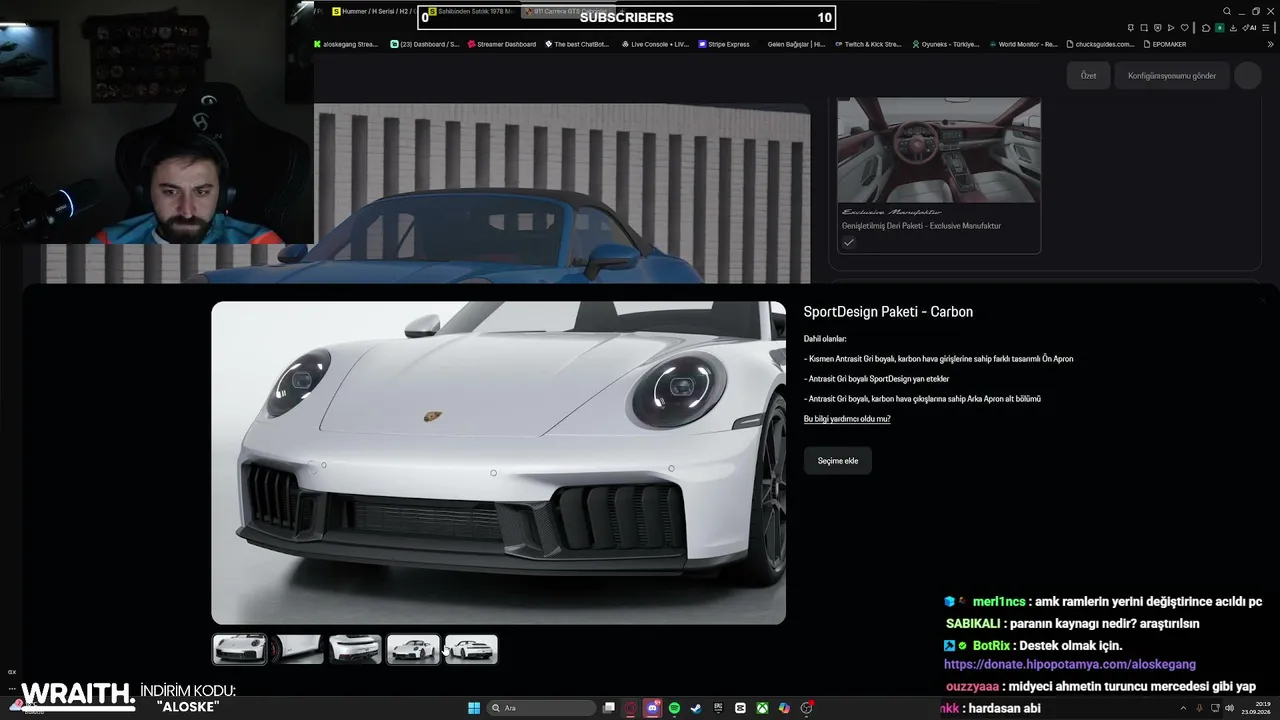Open Steam from the taskbar
Viewport: 1280px width, 720px height.
696,708
